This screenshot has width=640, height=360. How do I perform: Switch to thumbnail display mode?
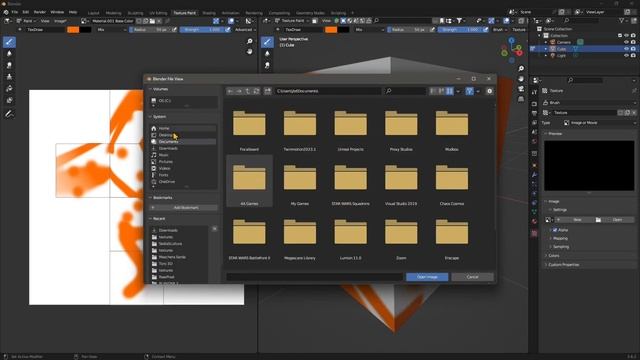(450, 91)
